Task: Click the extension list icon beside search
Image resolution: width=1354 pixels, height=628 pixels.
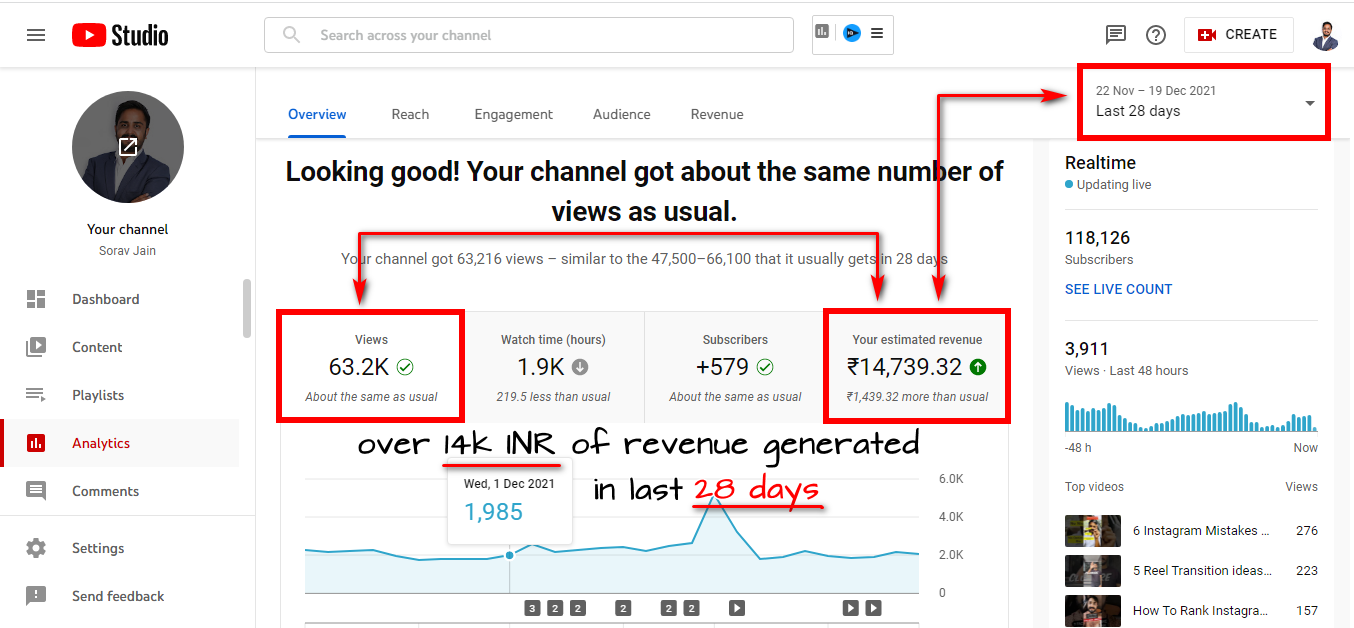Action: (877, 33)
